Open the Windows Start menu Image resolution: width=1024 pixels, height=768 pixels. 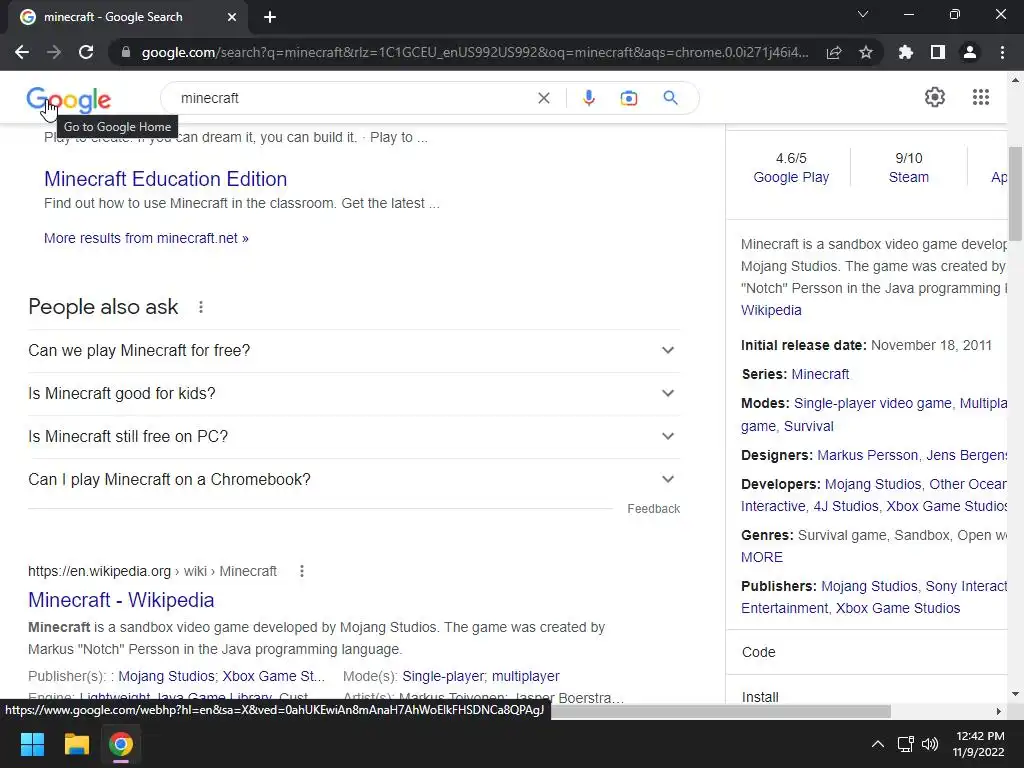(32, 744)
